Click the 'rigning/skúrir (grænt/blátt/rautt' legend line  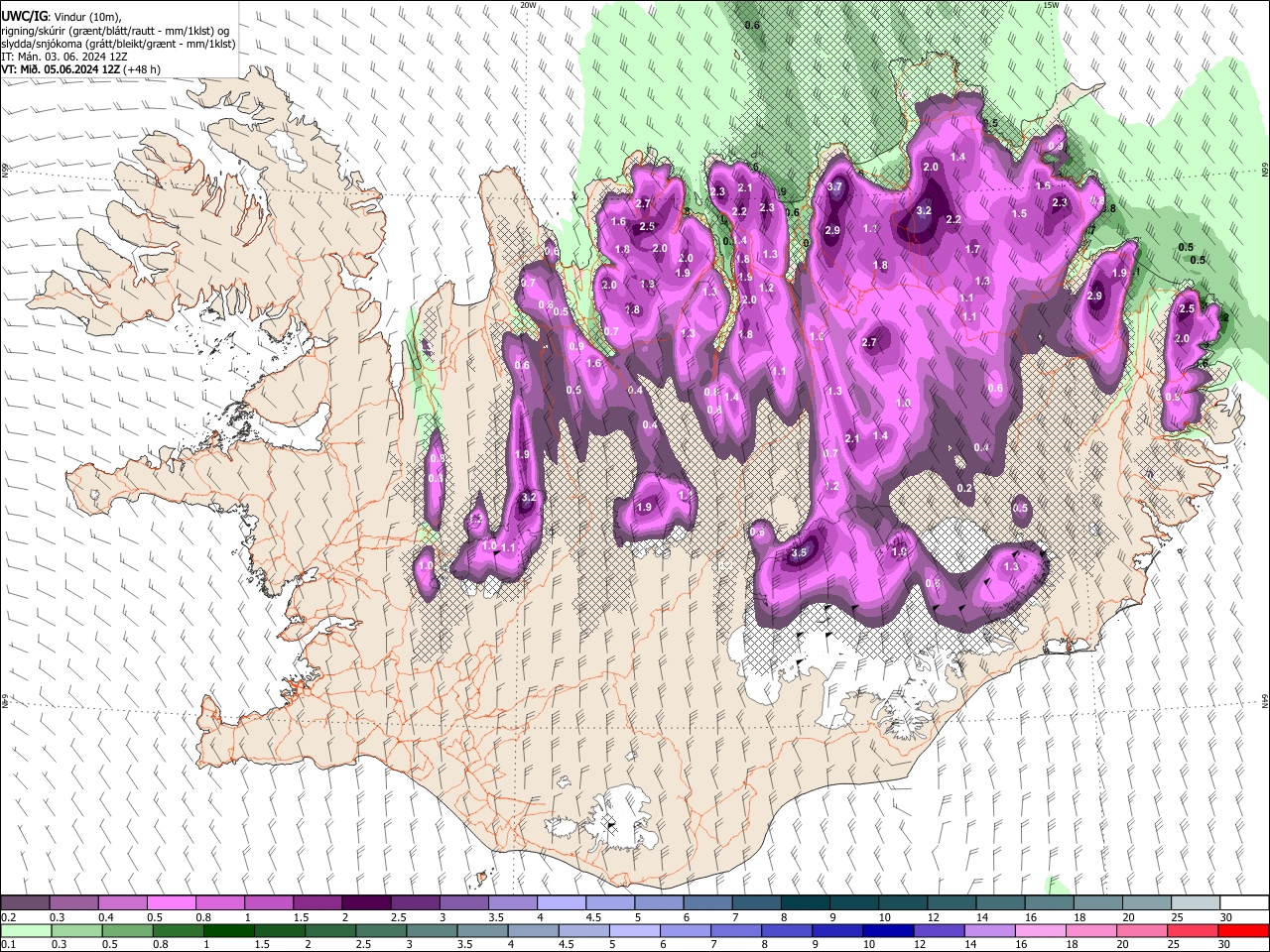tap(118, 30)
